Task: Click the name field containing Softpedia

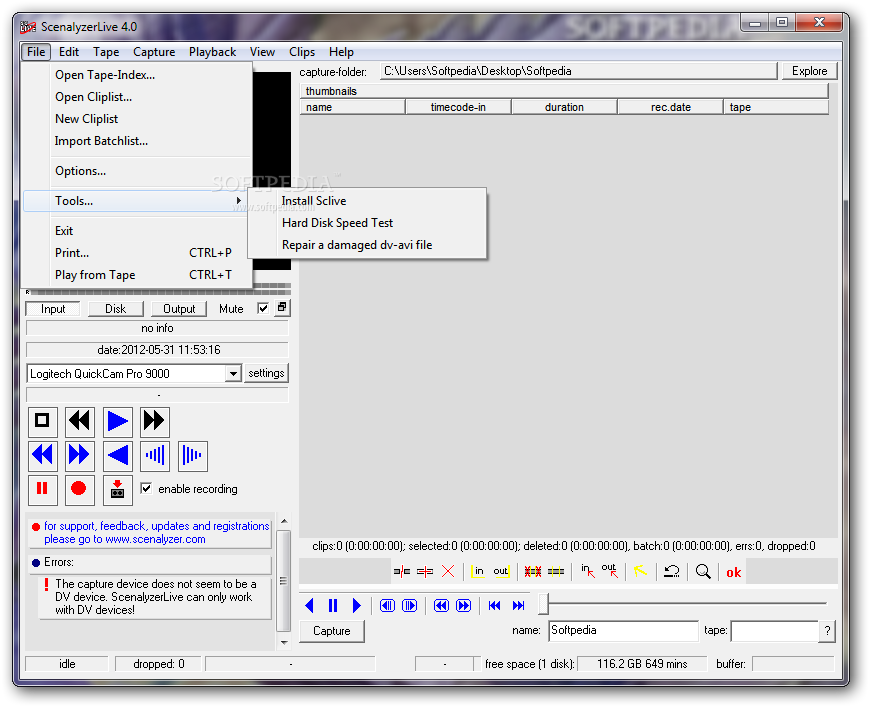Action: pyautogui.click(x=623, y=631)
